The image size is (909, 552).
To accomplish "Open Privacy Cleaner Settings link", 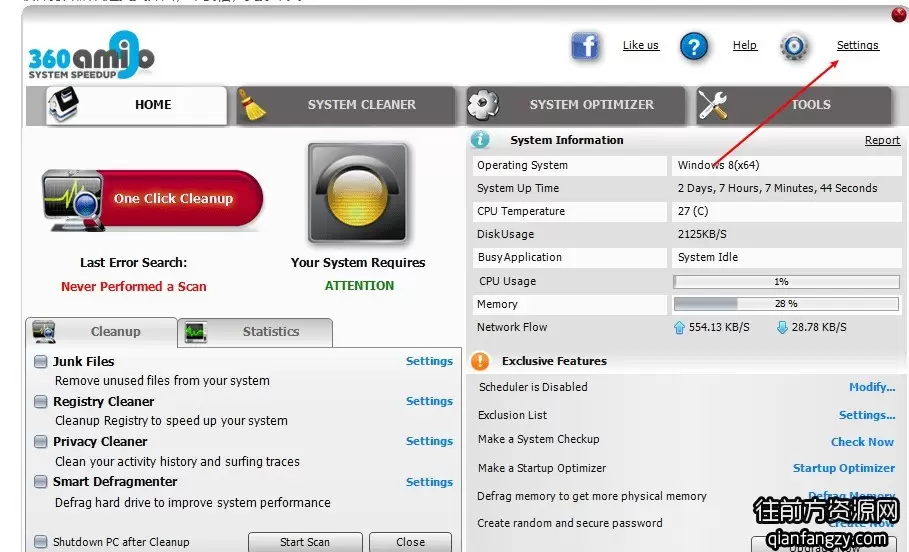I will click(x=430, y=441).
